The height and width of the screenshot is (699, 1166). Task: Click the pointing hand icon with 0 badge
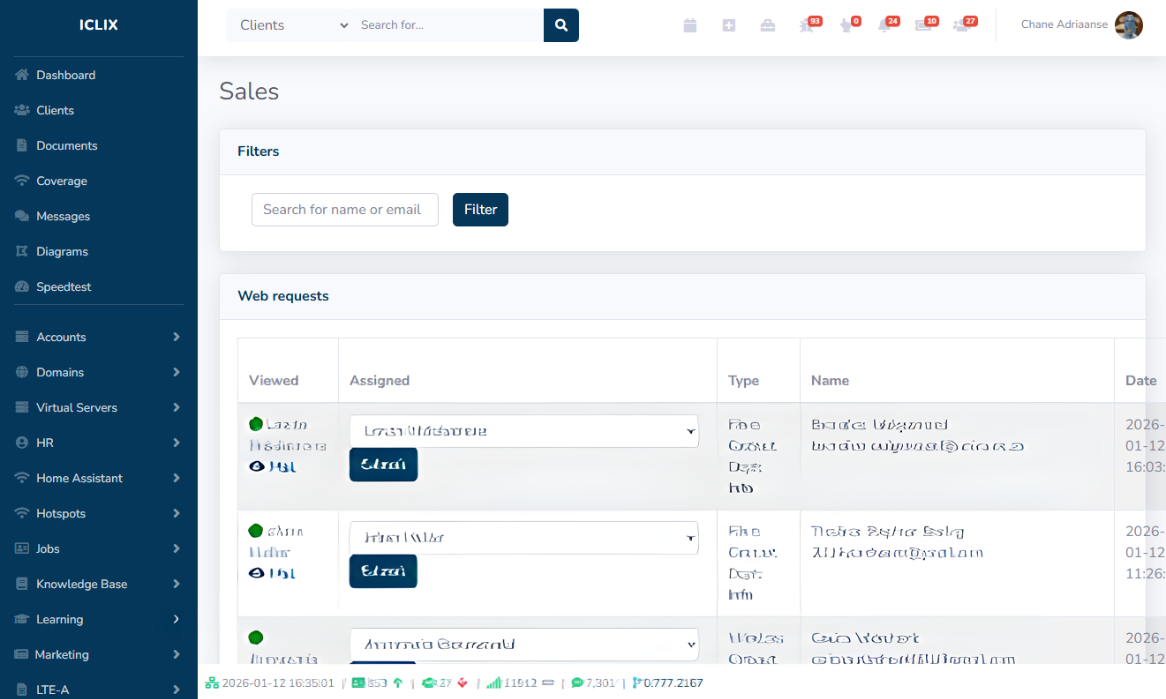click(x=846, y=26)
